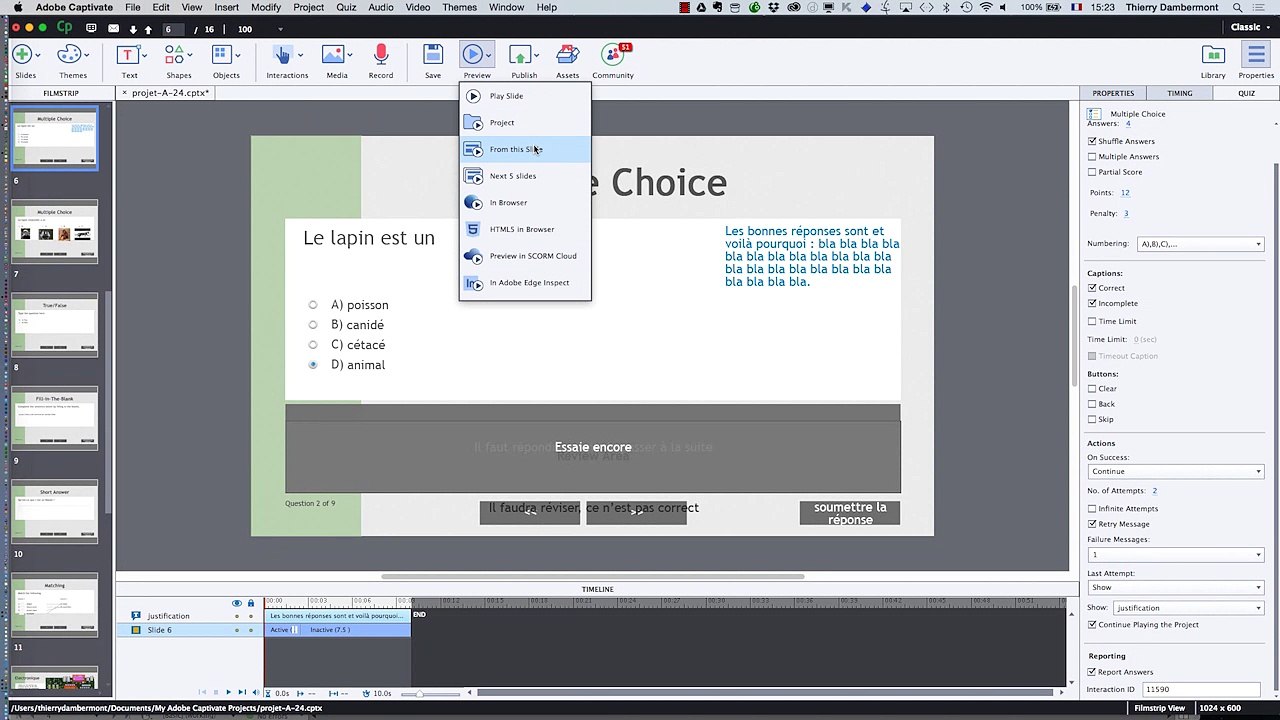Open the Library panel icon

[x=1213, y=55]
